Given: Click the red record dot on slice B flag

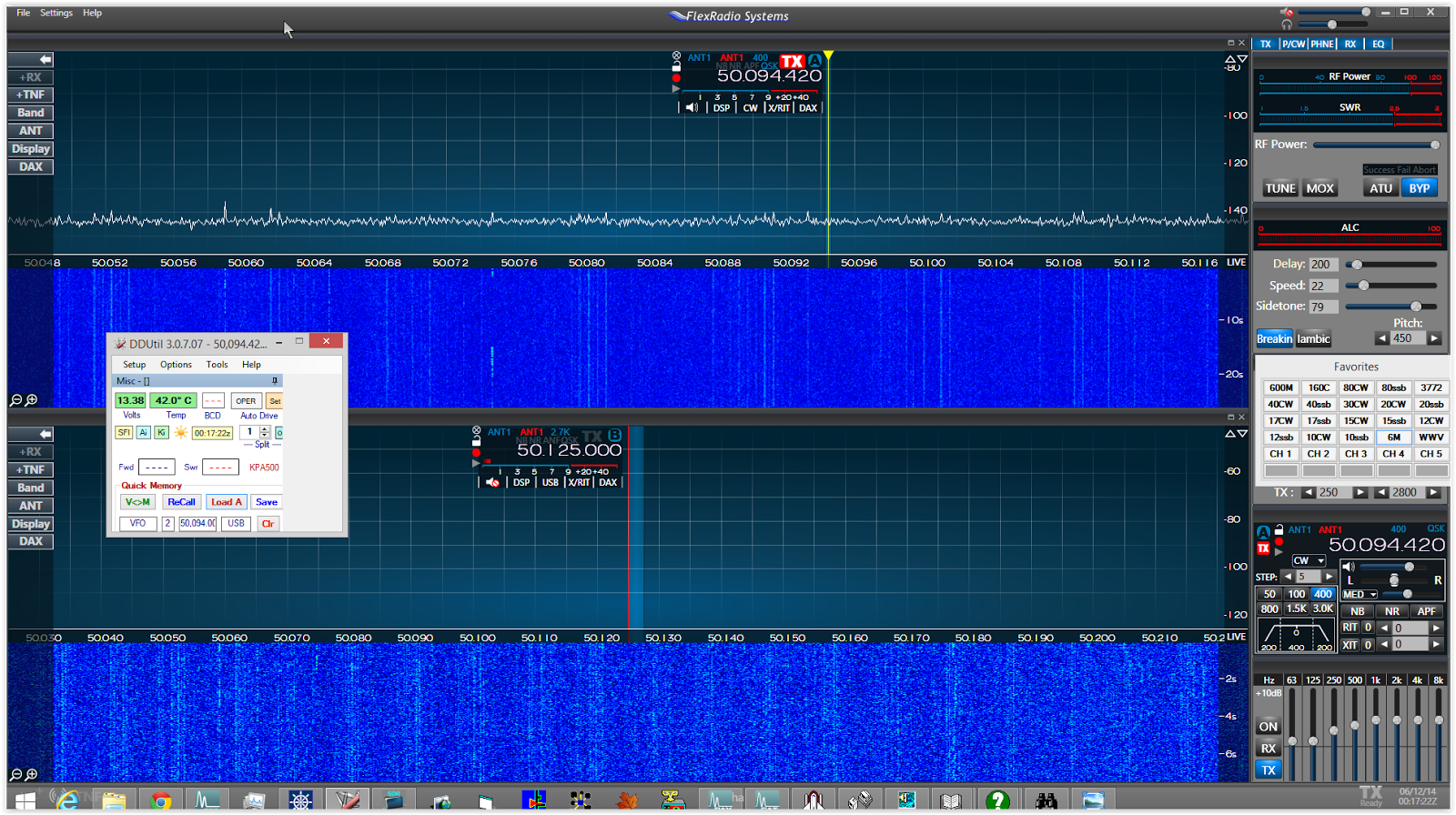Looking at the screenshot, I should 476,452.
